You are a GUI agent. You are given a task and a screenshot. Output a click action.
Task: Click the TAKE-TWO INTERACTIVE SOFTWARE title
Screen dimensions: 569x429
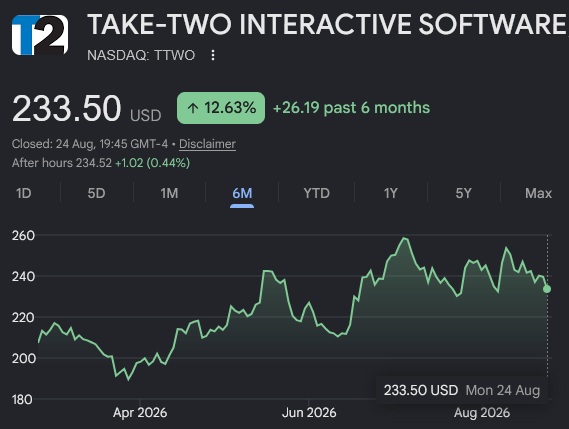(x=328, y=24)
